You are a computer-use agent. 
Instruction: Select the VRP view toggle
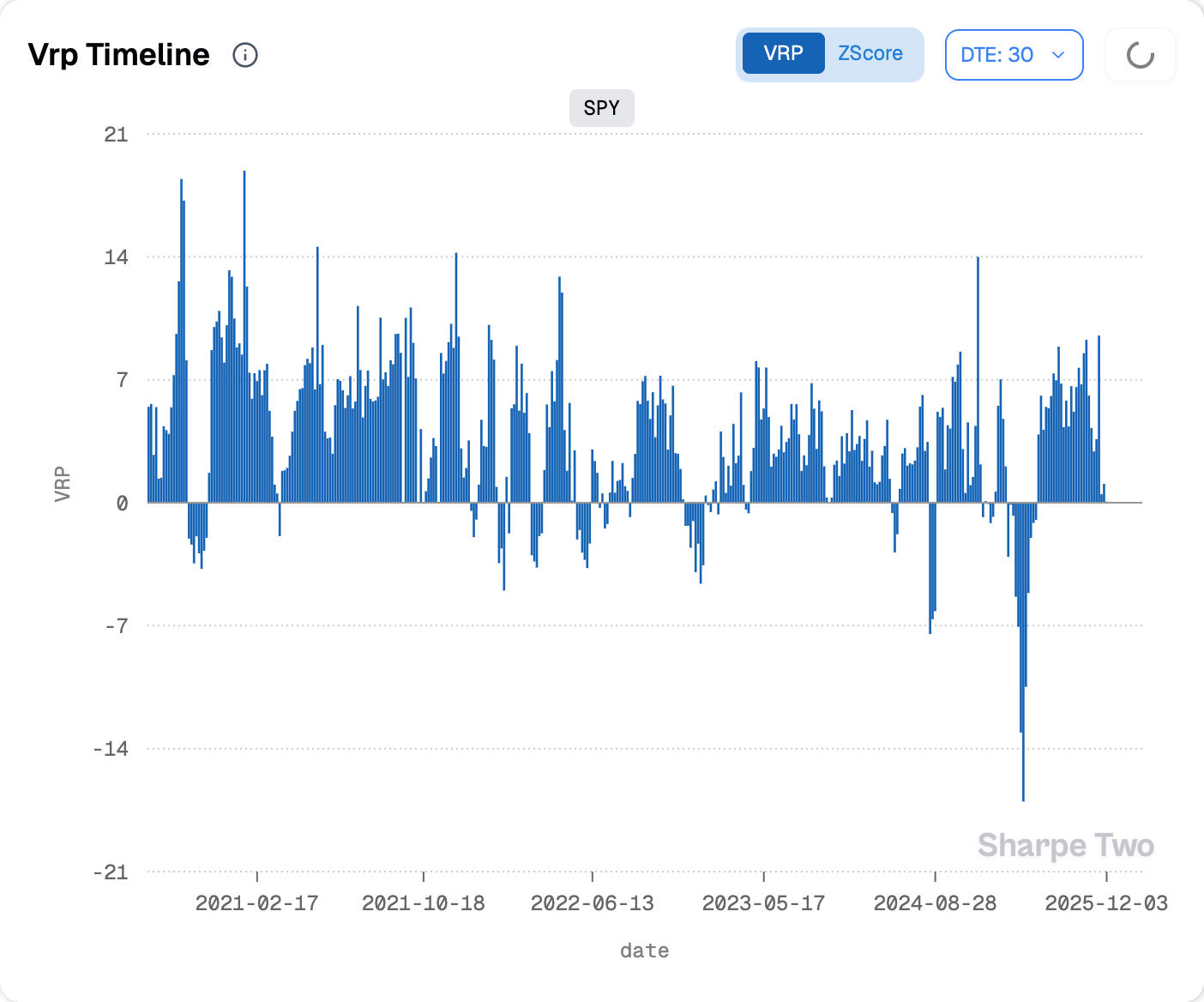(783, 53)
